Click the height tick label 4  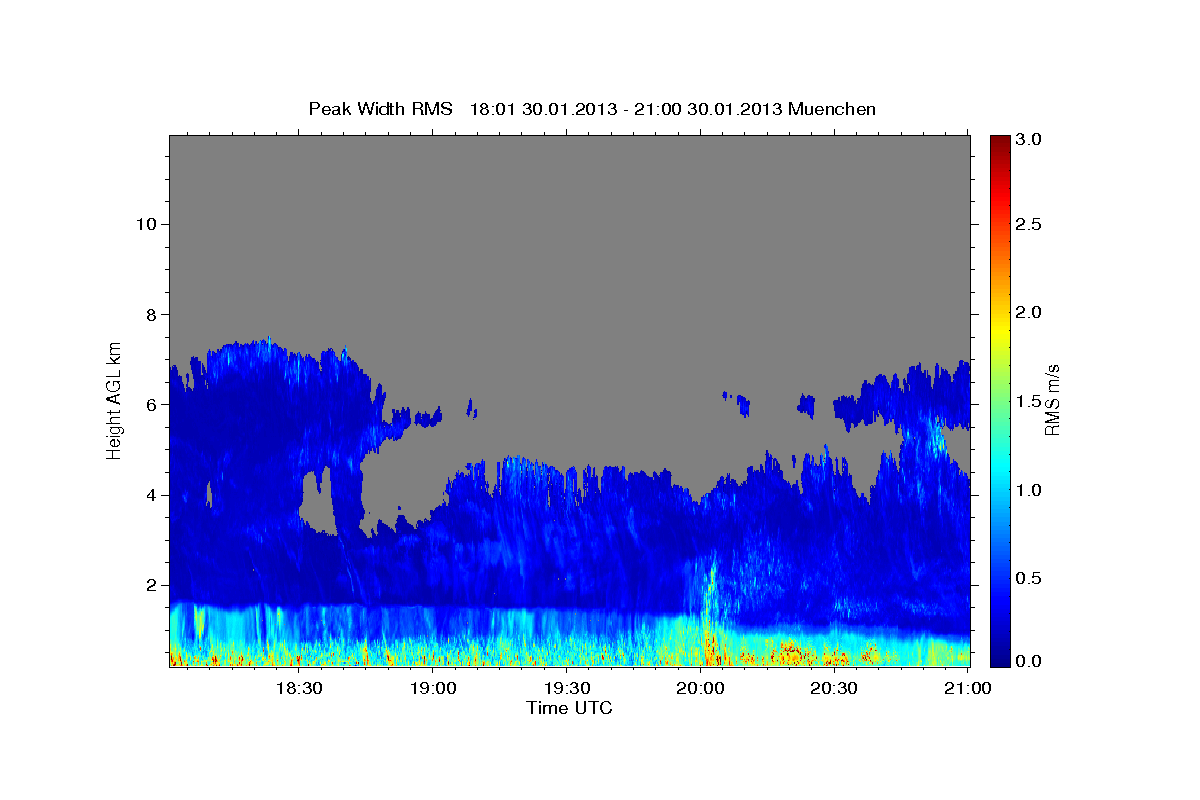tap(149, 495)
